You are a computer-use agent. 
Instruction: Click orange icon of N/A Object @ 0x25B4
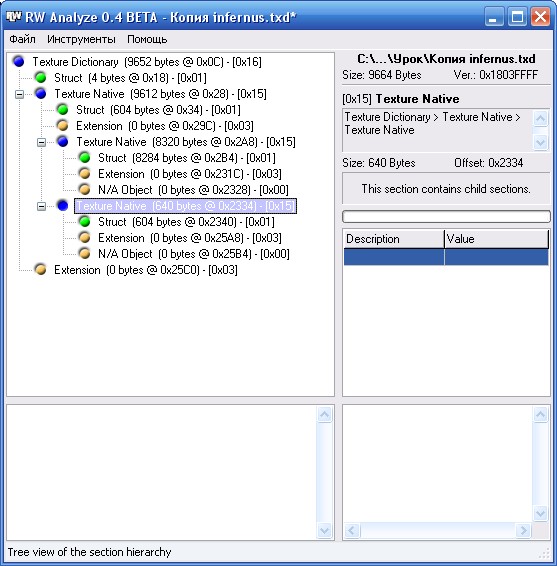pos(85,253)
